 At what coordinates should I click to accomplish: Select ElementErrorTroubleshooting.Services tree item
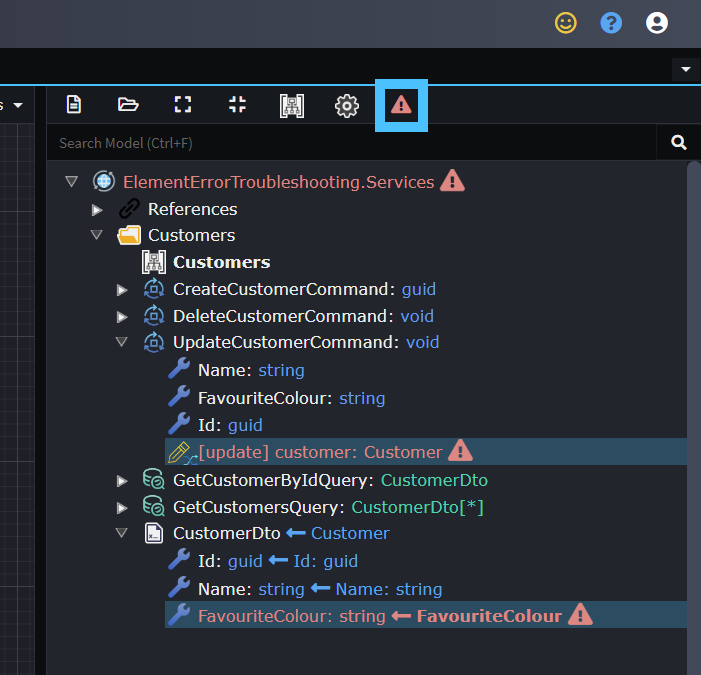tap(279, 182)
